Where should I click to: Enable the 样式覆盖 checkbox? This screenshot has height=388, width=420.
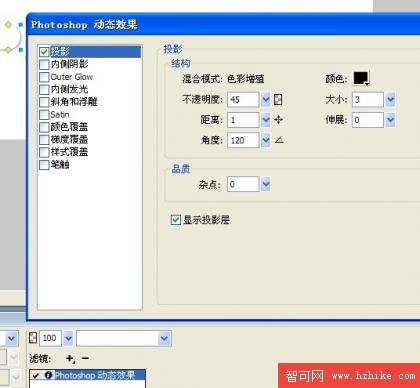point(44,152)
